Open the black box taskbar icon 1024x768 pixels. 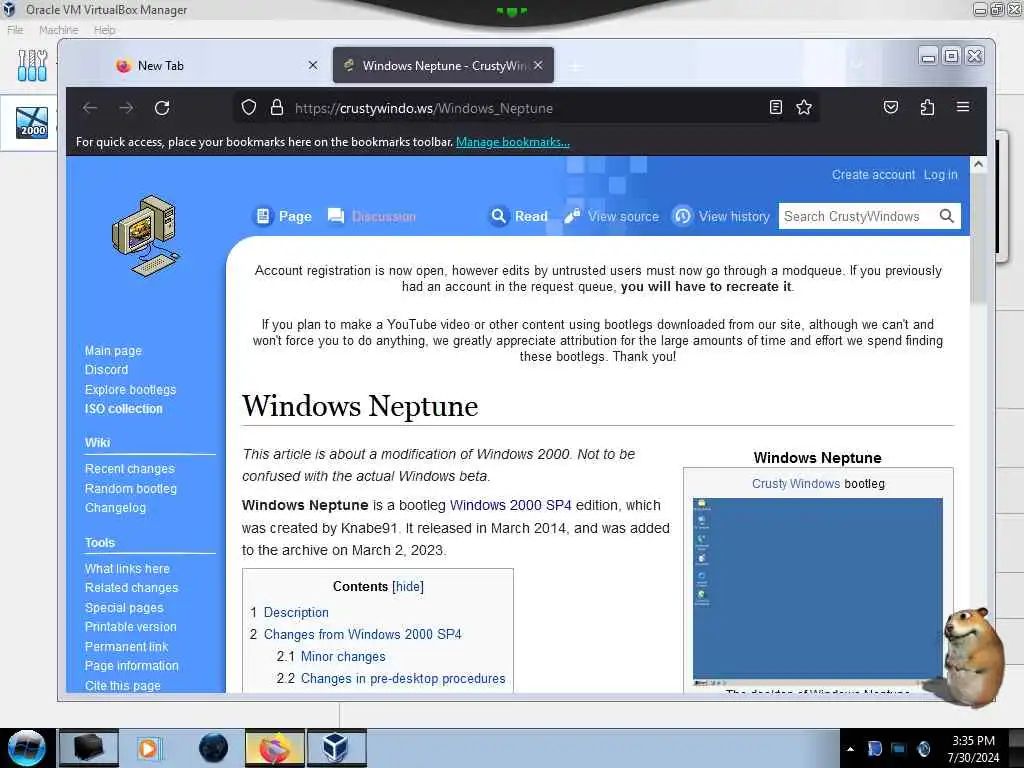coord(89,748)
